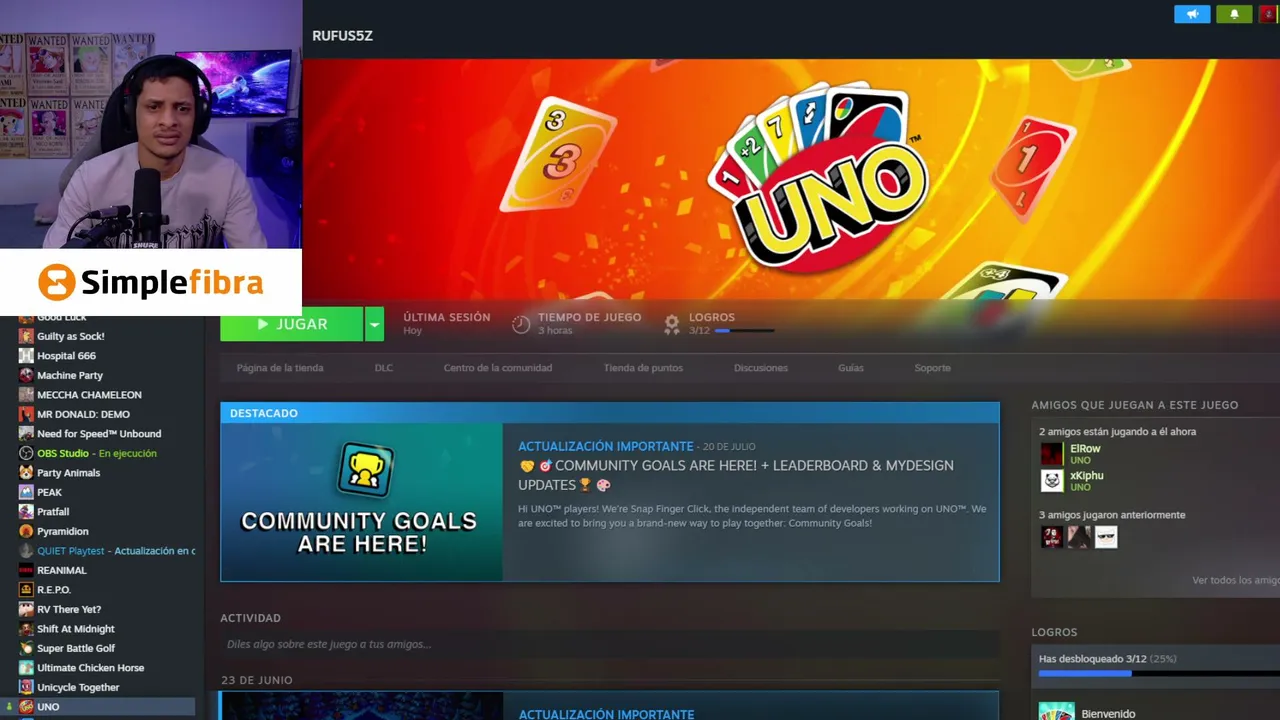Open the Community Goals Are Here thumbnail
The height and width of the screenshot is (720, 1280).
361,502
